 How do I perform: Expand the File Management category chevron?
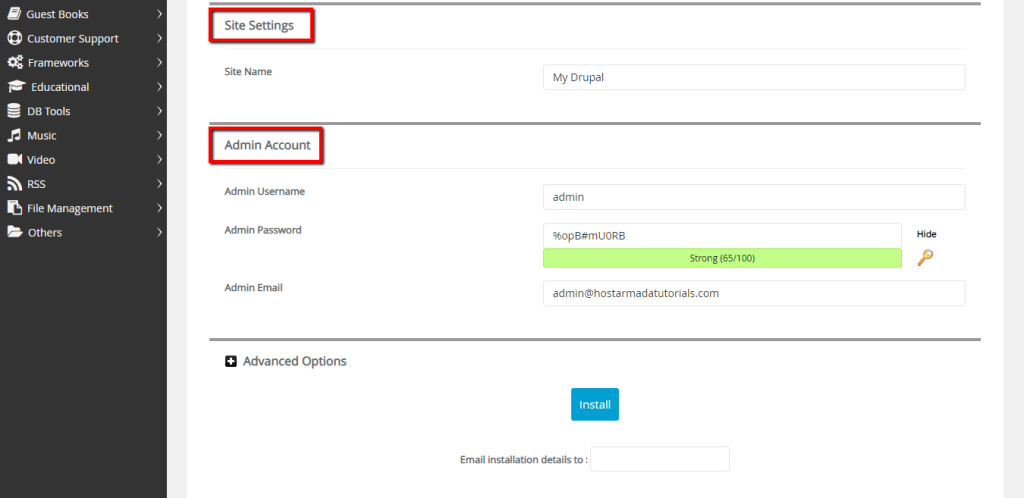click(x=159, y=208)
